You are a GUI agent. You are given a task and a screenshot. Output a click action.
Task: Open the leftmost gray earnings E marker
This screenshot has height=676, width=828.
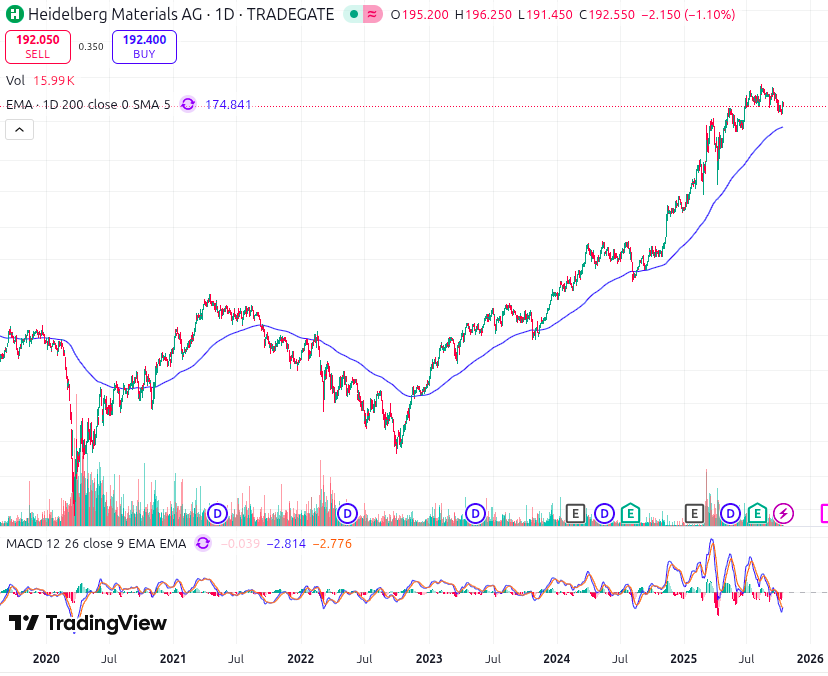(x=575, y=513)
